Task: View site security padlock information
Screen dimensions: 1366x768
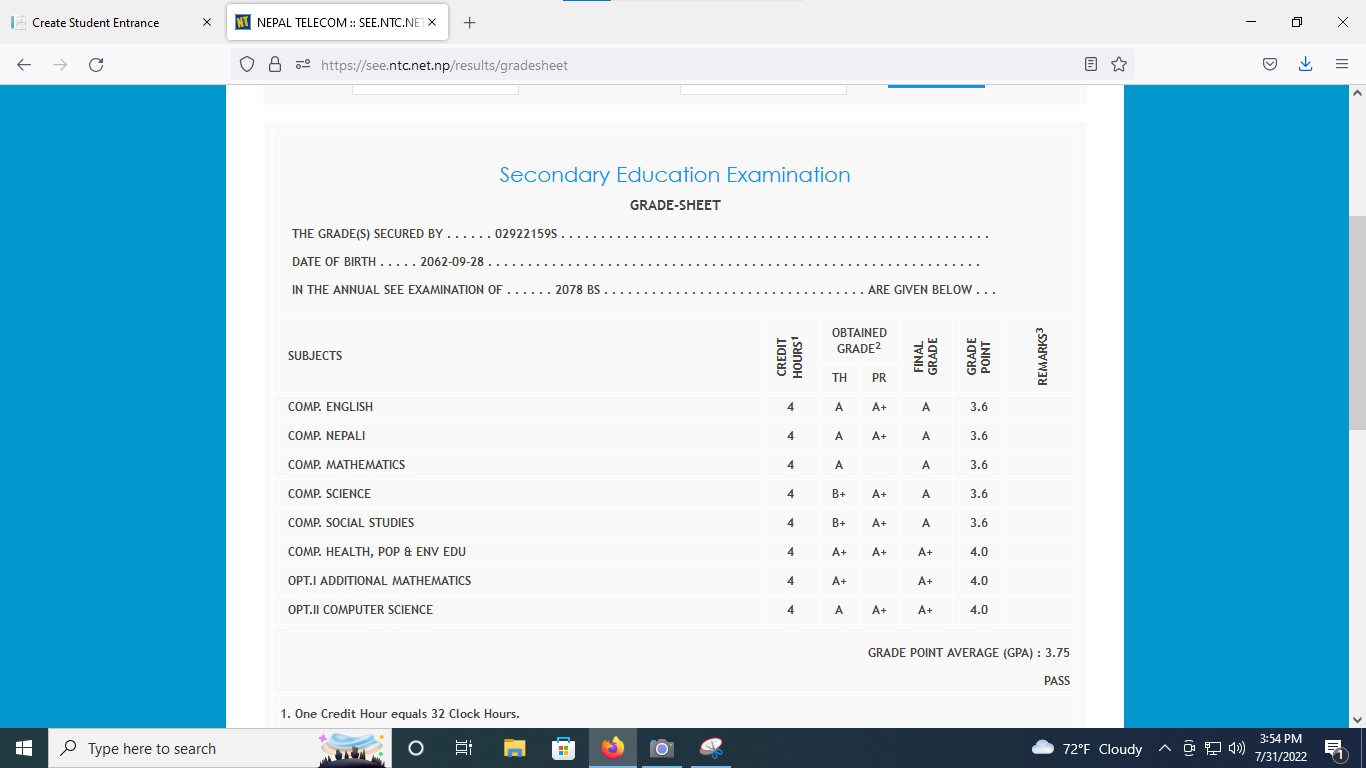Action: tap(275, 65)
